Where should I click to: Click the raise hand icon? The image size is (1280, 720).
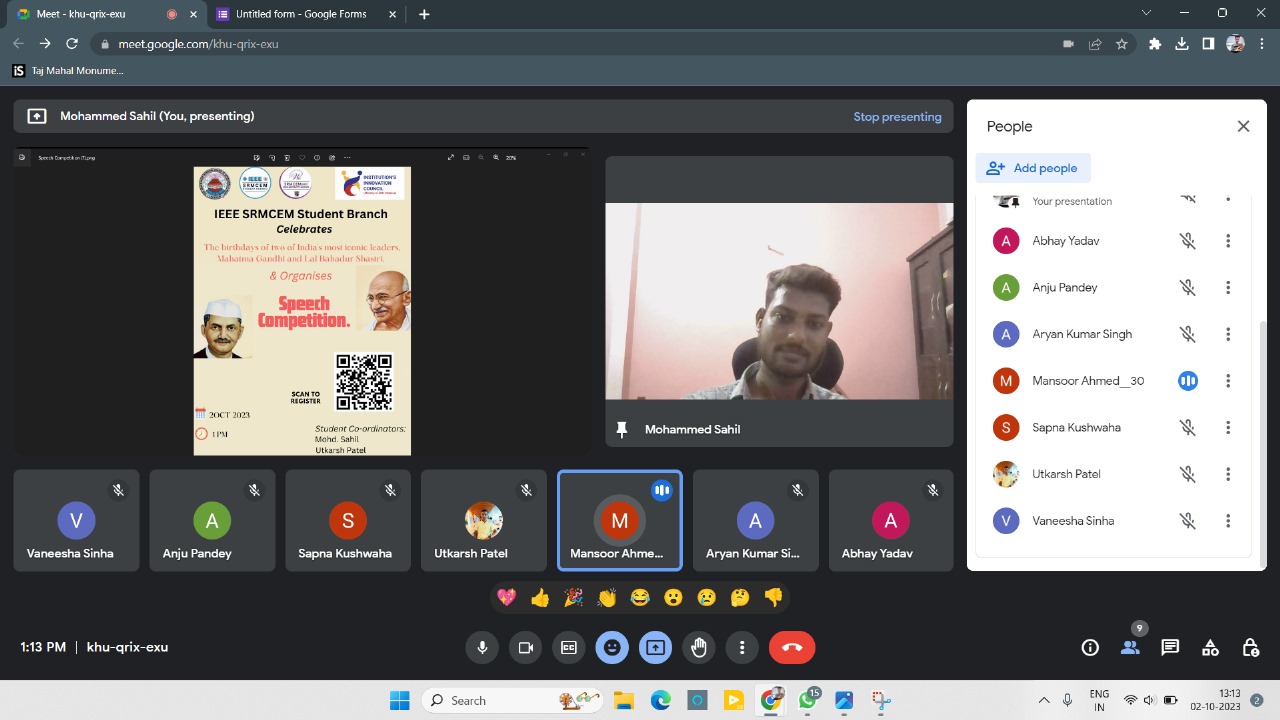(x=699, y=648)
